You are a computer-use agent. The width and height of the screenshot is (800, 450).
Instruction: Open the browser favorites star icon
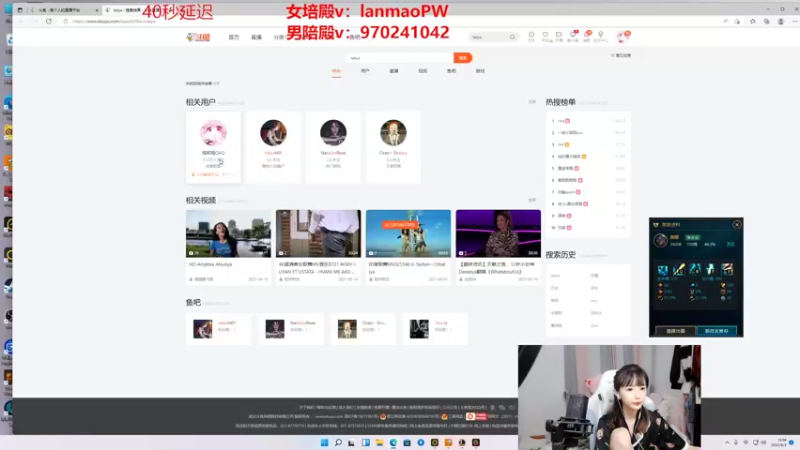pos(753,21)
